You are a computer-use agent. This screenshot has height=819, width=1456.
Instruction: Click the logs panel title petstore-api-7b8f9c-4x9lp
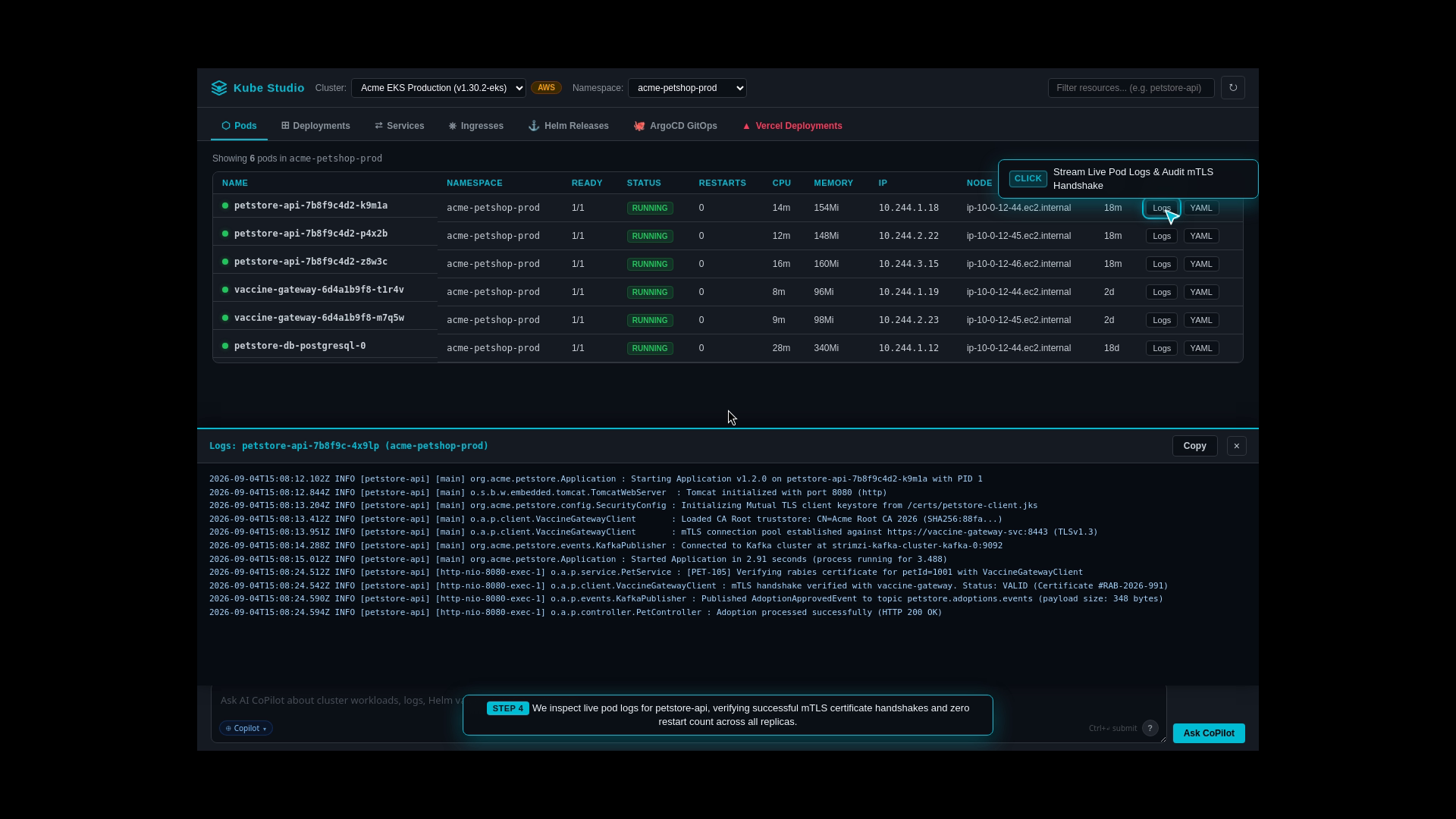click(349, 446)
